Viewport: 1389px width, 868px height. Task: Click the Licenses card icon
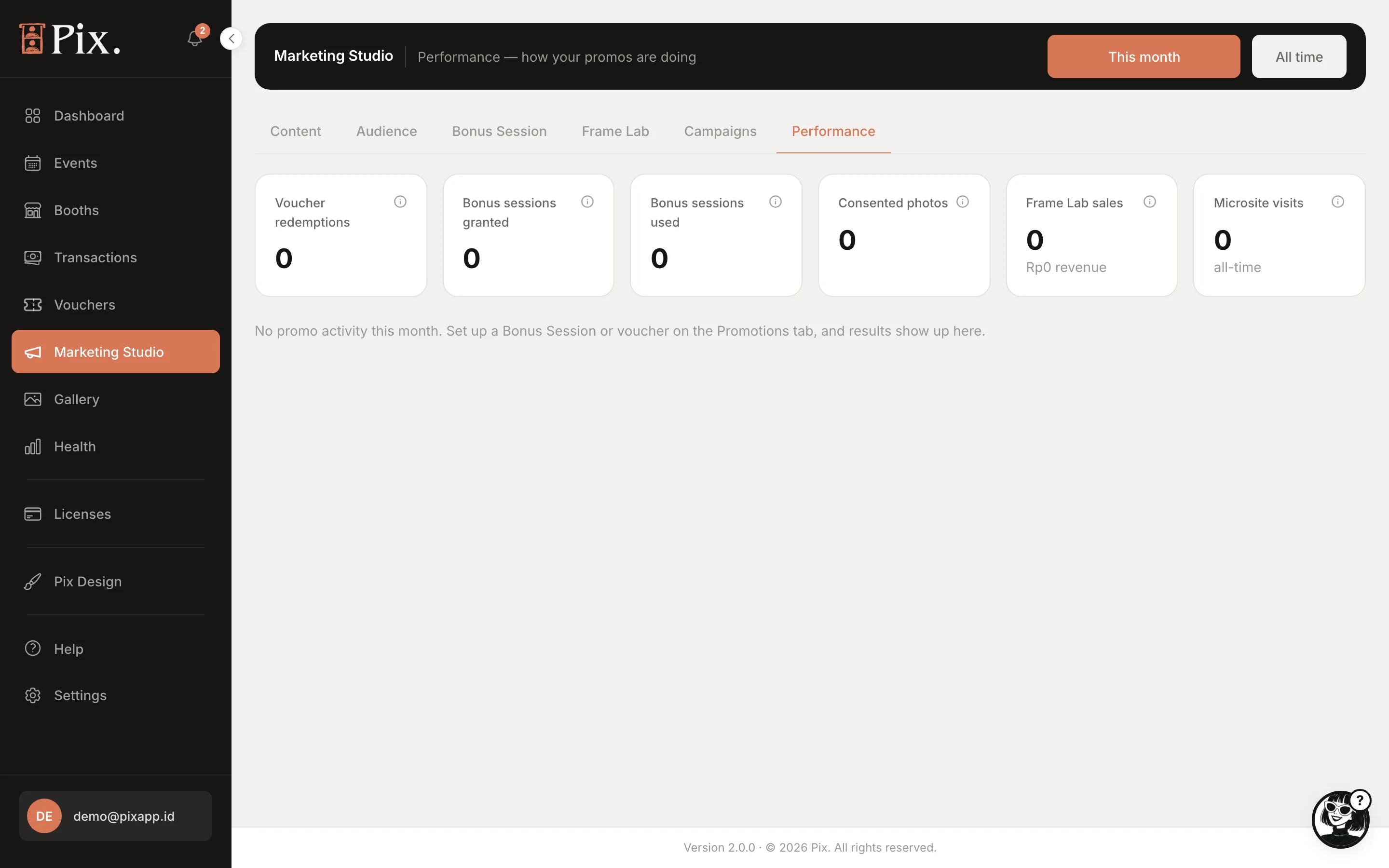[x=33, y=514]
